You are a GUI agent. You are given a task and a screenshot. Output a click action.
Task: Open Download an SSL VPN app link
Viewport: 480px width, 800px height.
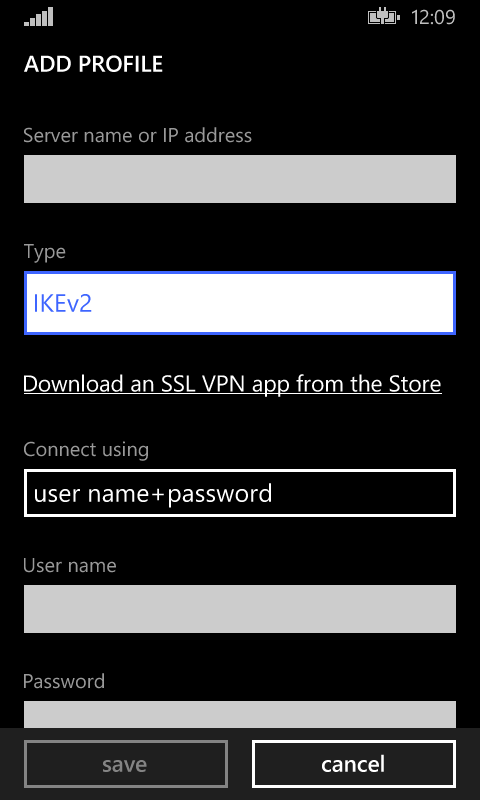tap(232, 385)
